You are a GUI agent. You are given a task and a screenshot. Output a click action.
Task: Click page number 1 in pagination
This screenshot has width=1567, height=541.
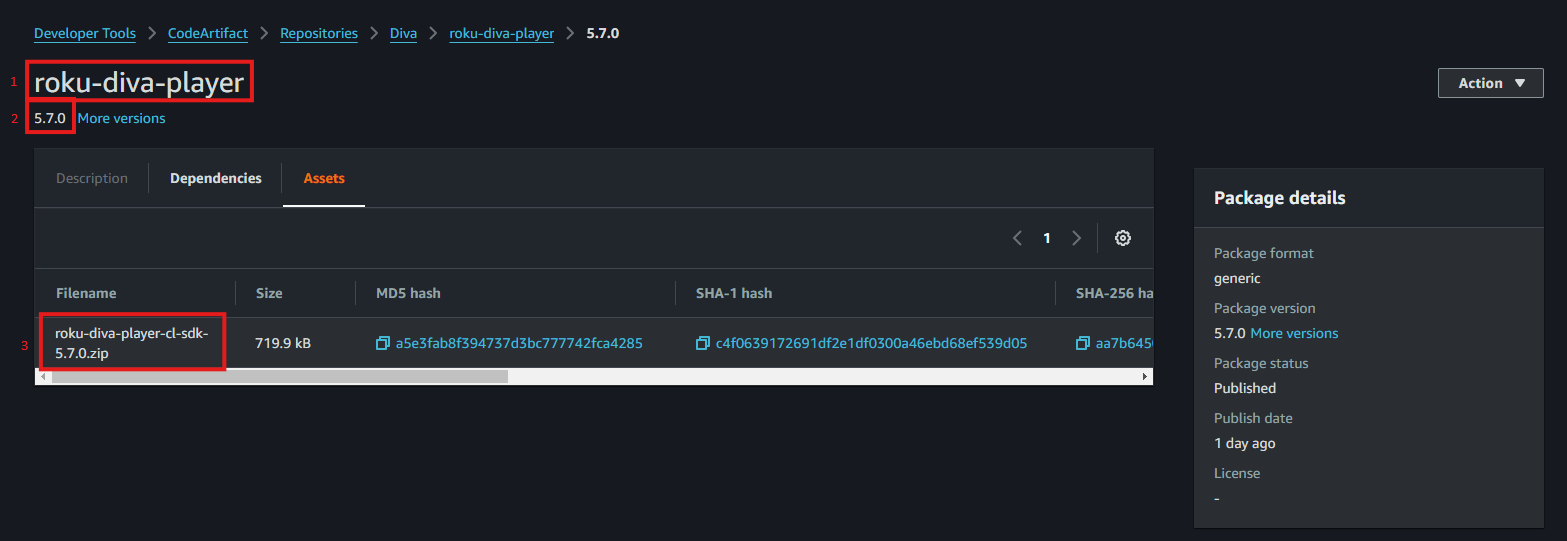[x=1047, y=238]
